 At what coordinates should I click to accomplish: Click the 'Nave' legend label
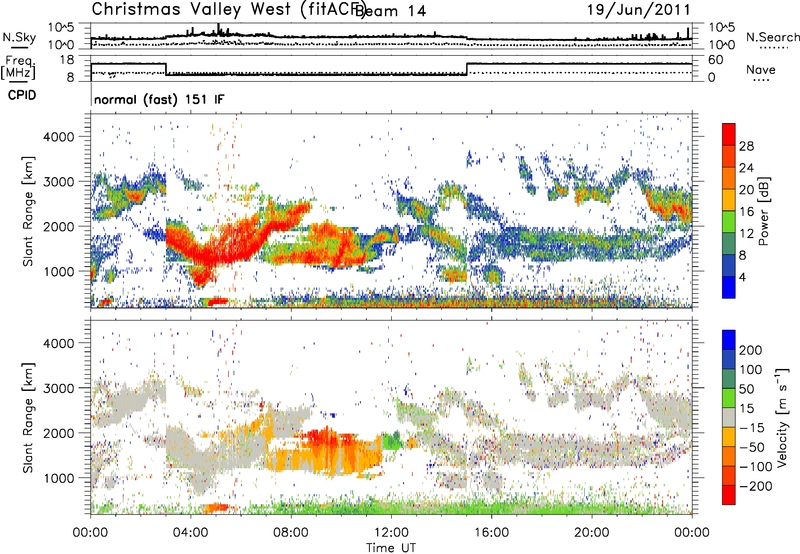click(761, 69)
